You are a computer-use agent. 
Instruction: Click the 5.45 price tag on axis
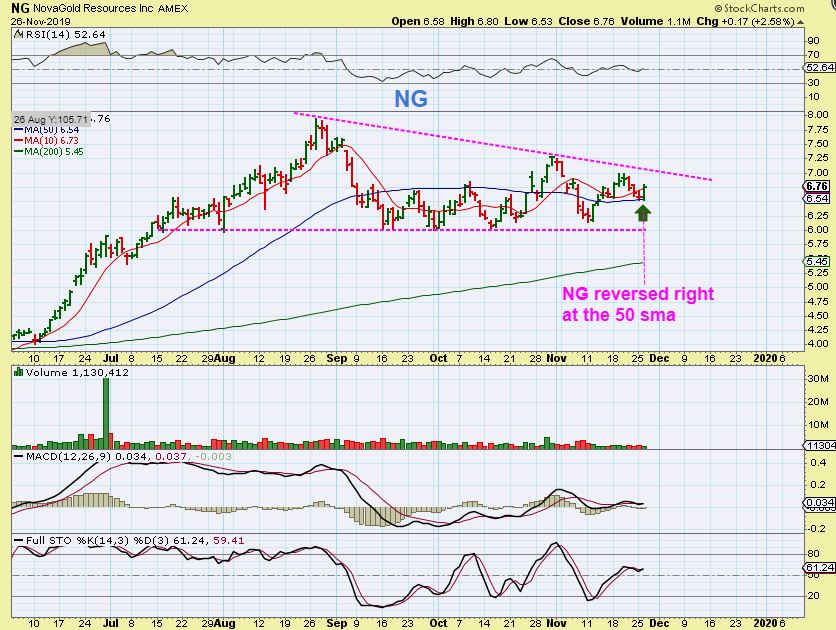click(816, 261)
